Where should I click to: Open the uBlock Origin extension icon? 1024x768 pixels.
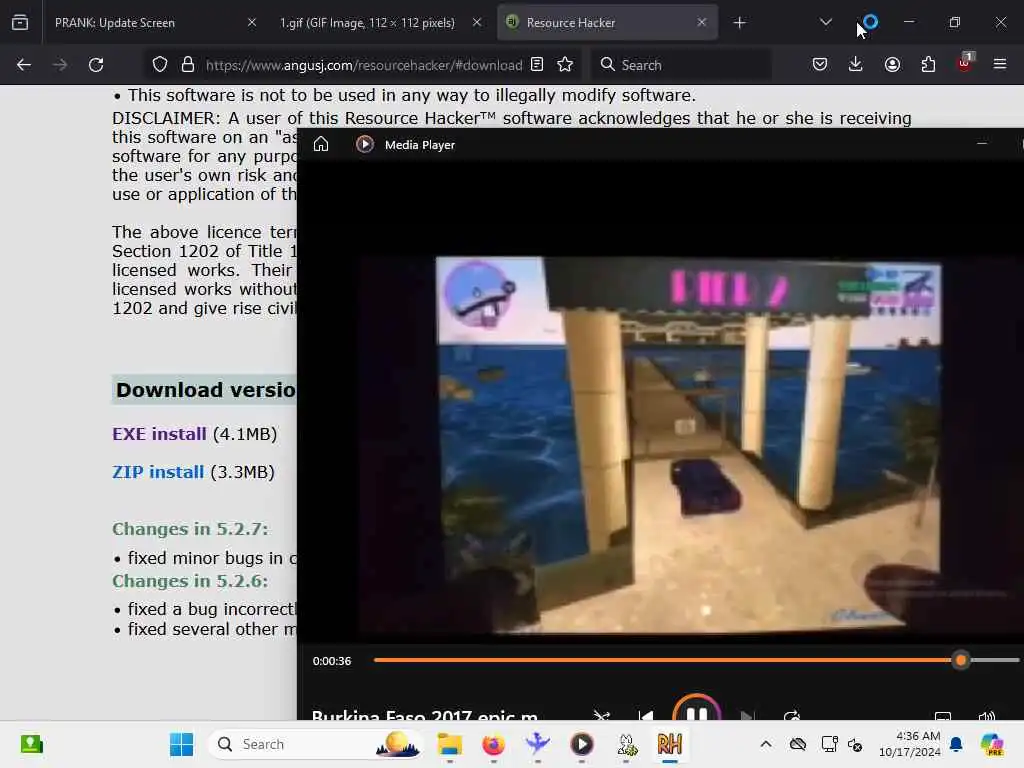tap(965, 63)
